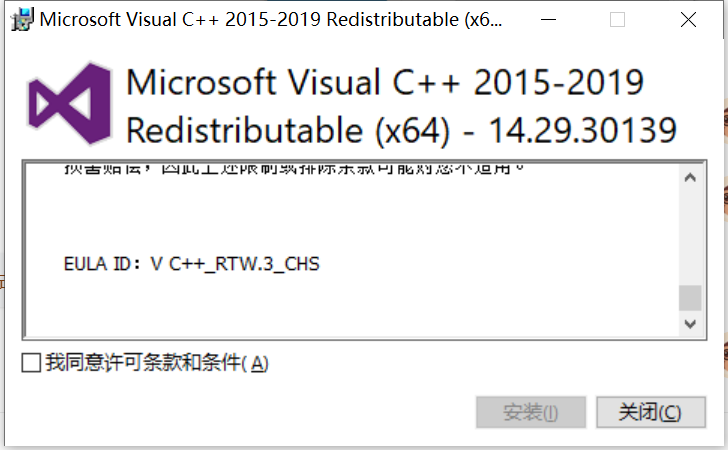Viewport: 728px width, 450px height.
Task: Tick the 我同意许可条款和条件 checkbox
Action: (31, 363)
